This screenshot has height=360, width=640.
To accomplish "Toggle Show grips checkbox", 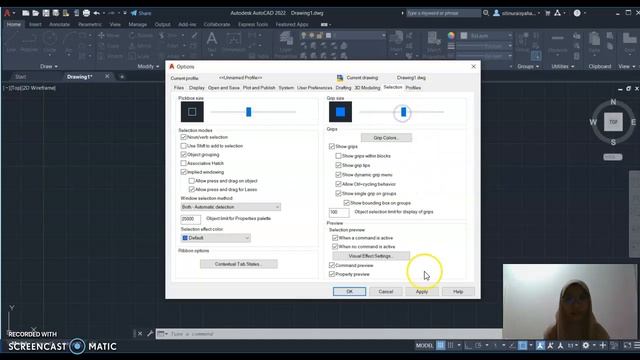I will [332, 146].
